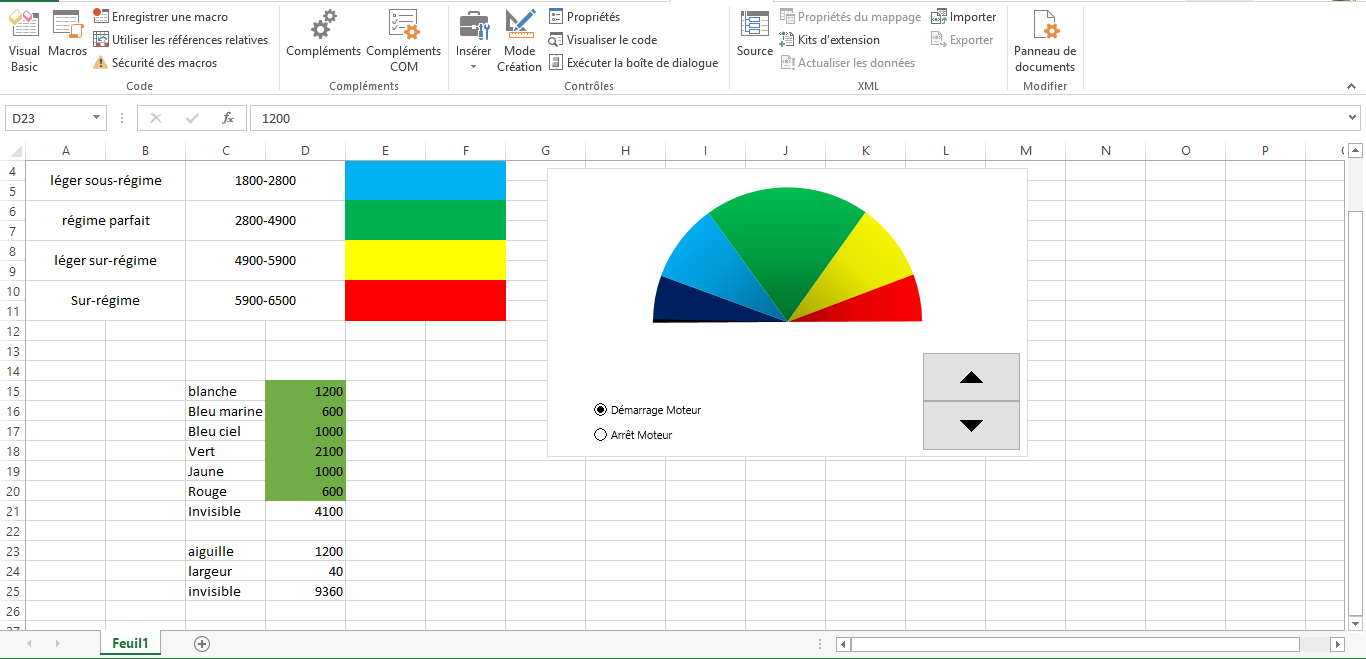Click the cancel X in formula bar
This screenshot has height=659, width=1366.
click(155, 118)
